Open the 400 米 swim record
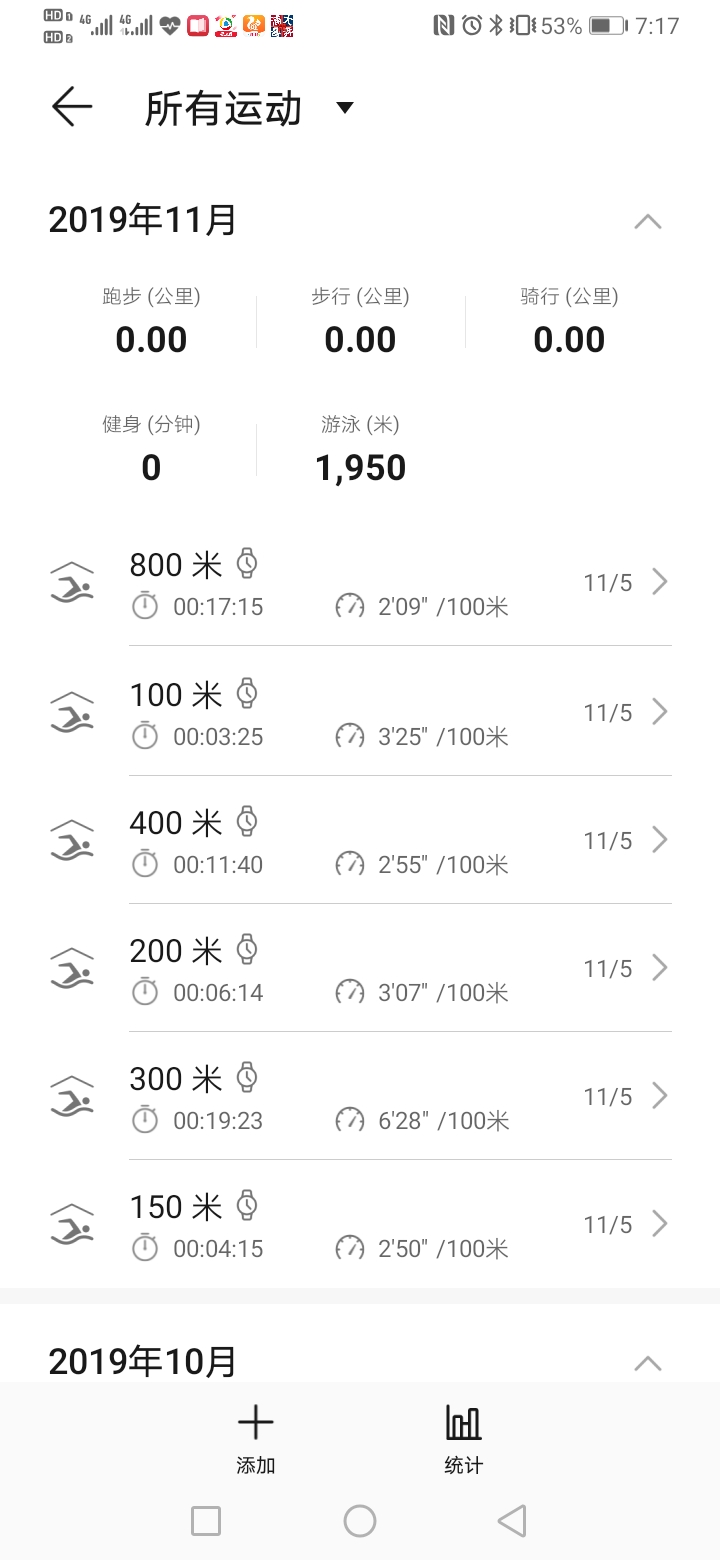The image size is (720, 1560). (x=360, y=840)
